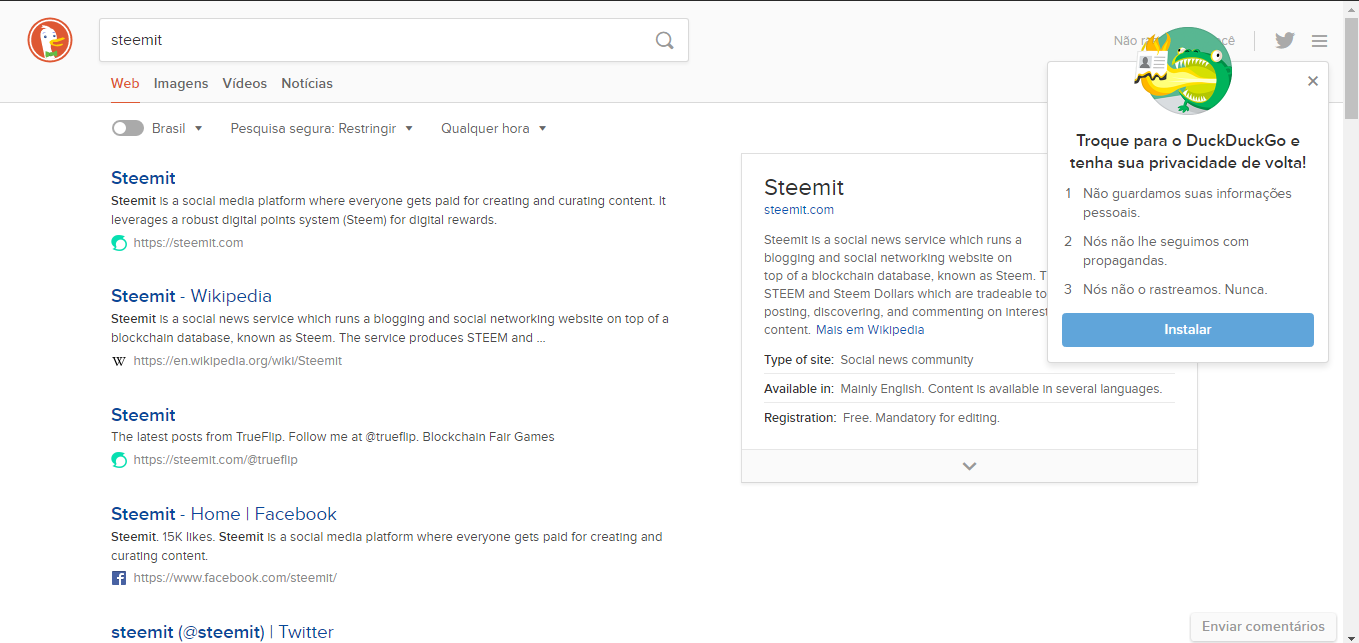Click Type of site: Social news community
1359x643 pixels.
click(x=868, y=360)
